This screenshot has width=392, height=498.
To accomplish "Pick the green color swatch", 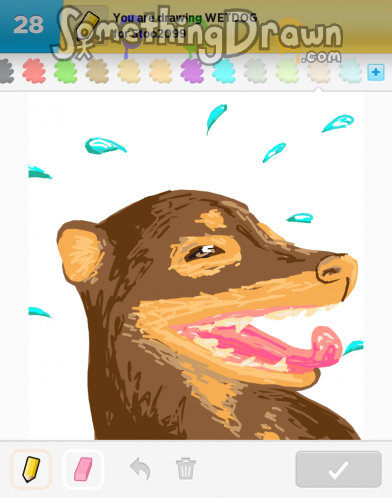I will tap(66, 71).
